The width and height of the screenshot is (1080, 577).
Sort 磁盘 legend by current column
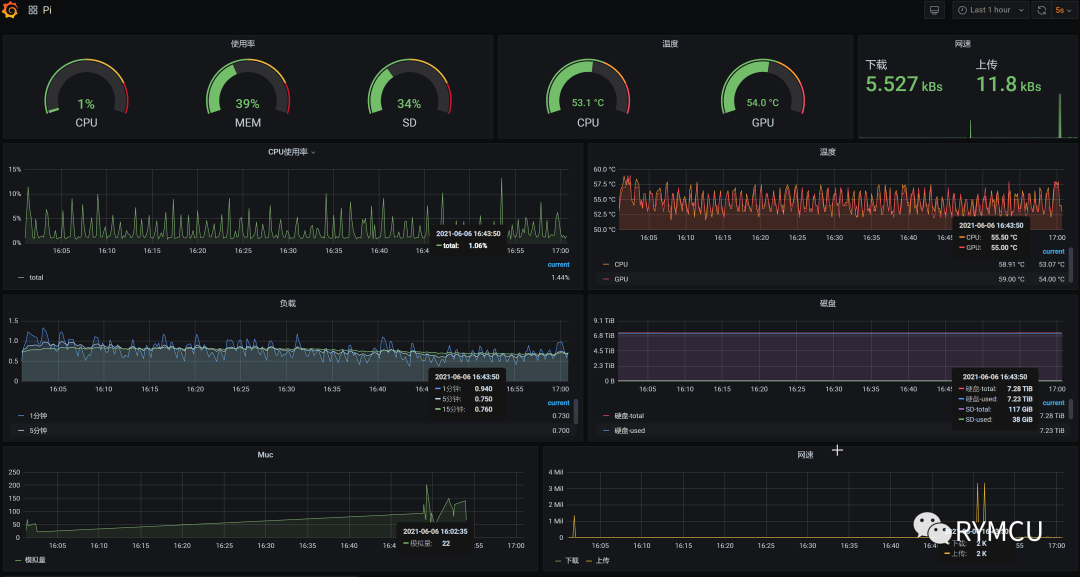(x=1053, y=403)
